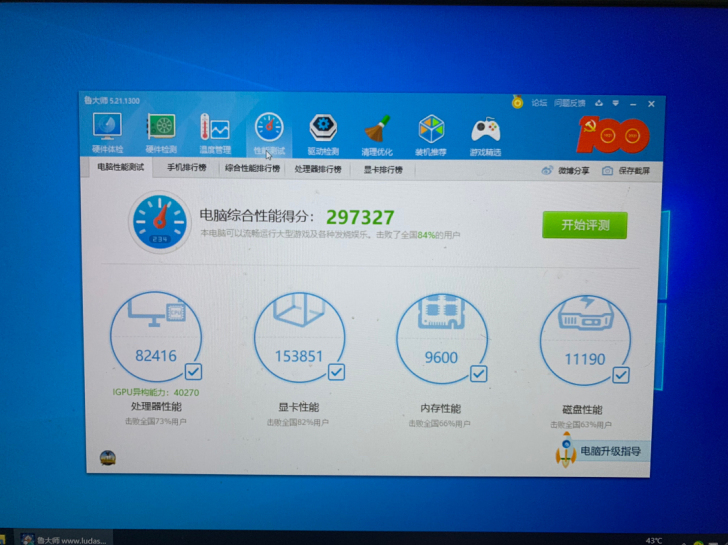Click the red 100 anniversary logo
This screenshot has height=545, width=728.
(x=613, y=135)
